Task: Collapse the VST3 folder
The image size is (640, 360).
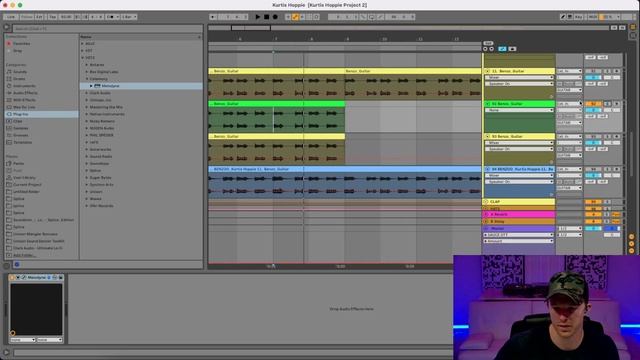Action: click(83, 58)
